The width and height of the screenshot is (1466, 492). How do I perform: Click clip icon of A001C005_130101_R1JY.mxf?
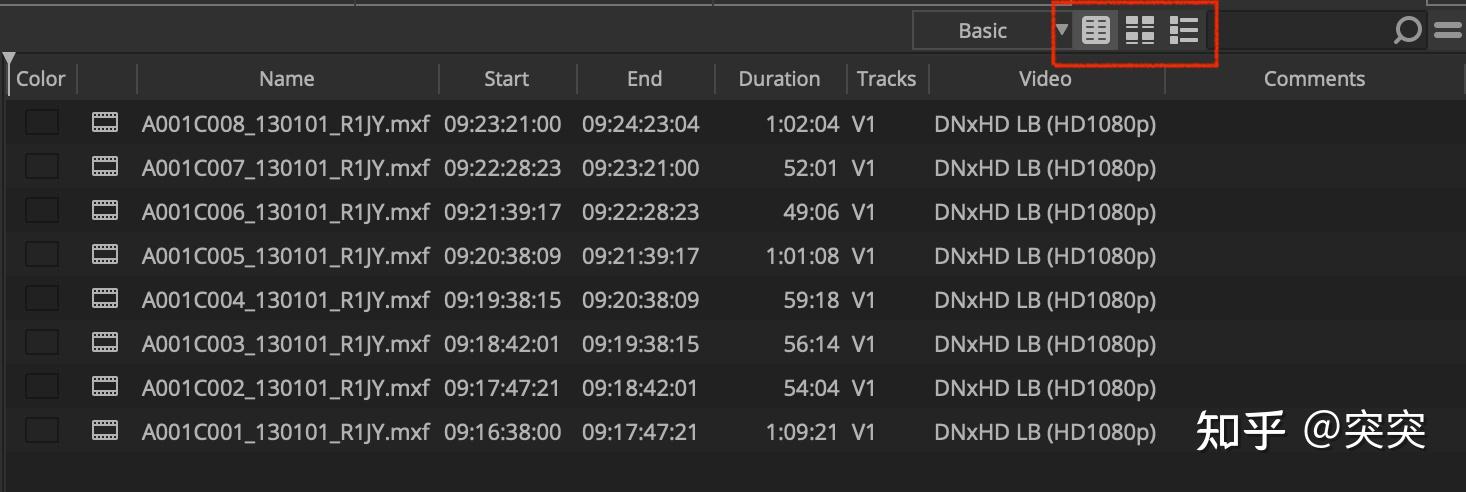coord(105,256)
